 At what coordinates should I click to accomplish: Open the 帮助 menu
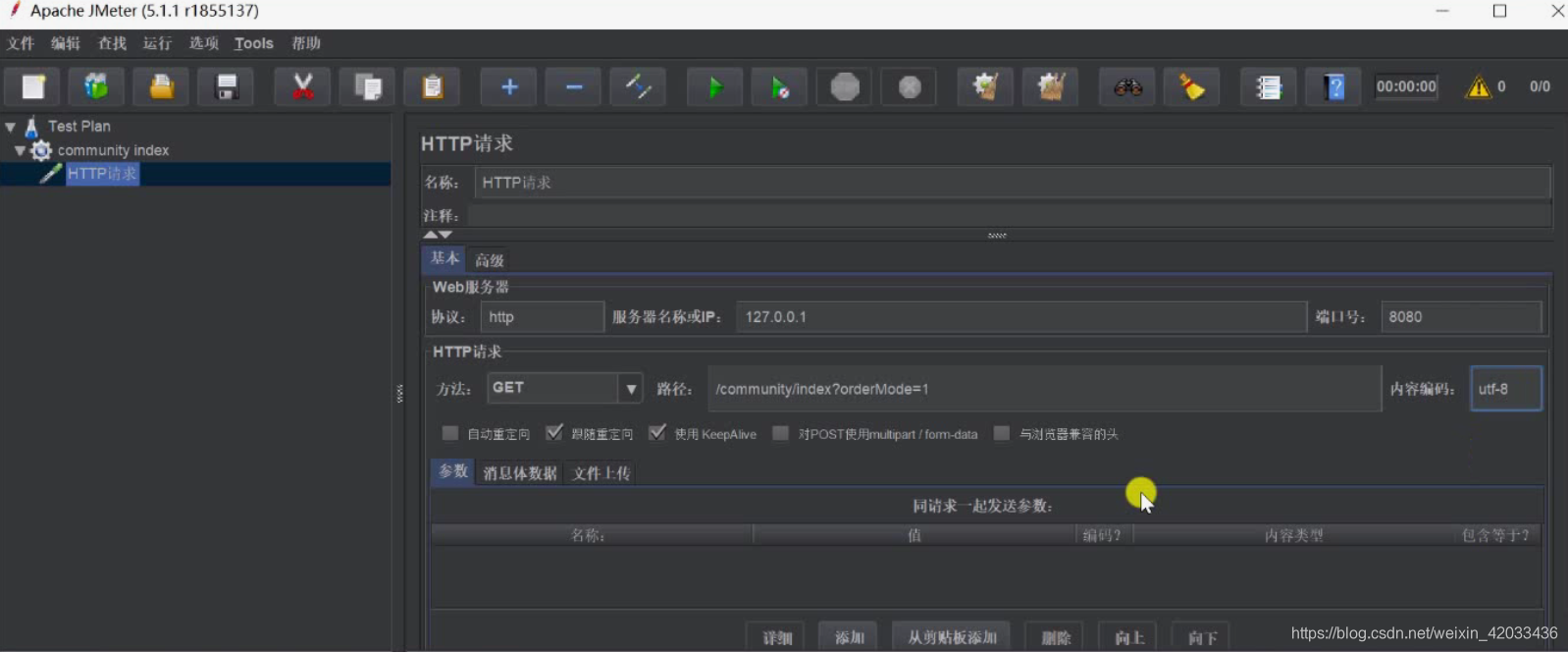click(306, 43)
